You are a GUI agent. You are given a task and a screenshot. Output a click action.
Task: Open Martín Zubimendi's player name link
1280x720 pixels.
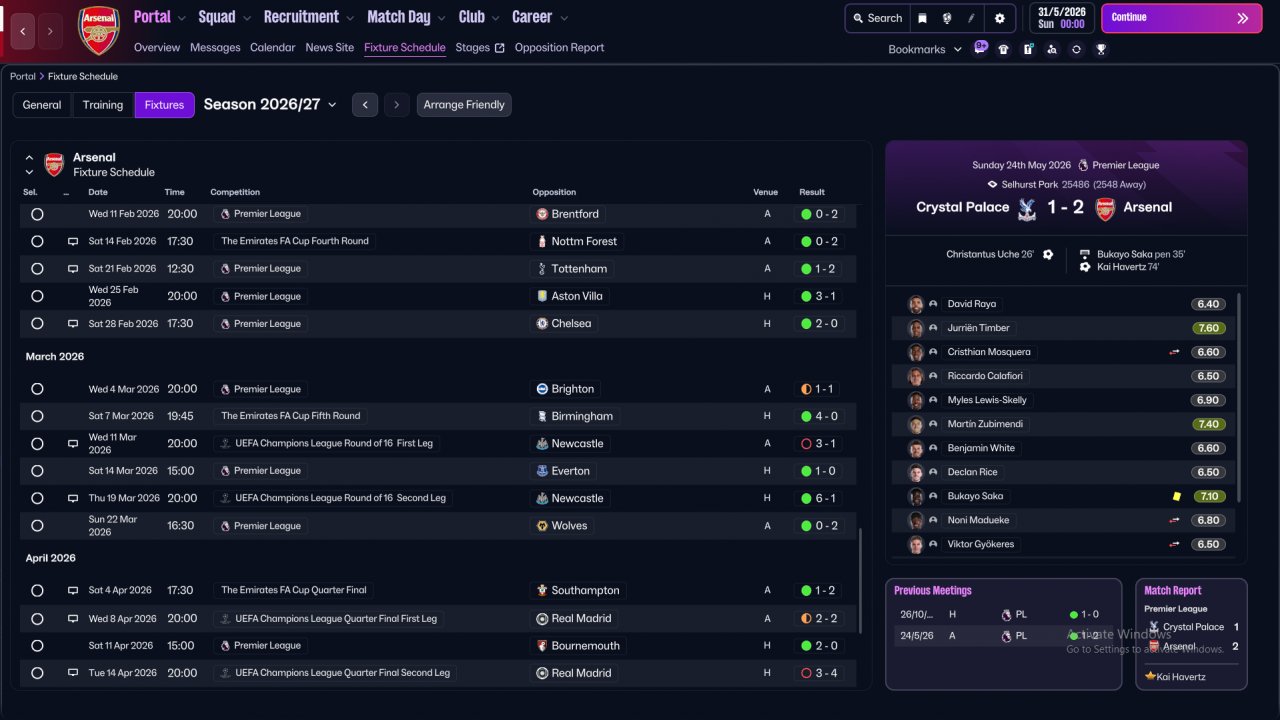coord(985,424)
